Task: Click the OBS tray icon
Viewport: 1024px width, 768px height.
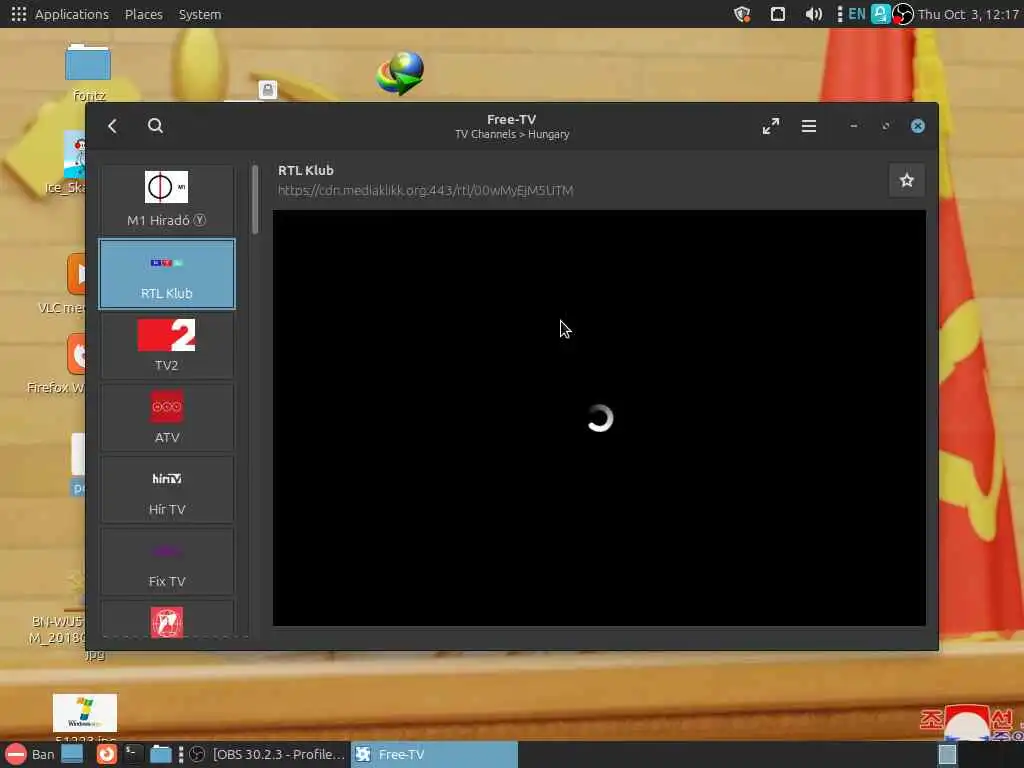Action: coord(903,14)
